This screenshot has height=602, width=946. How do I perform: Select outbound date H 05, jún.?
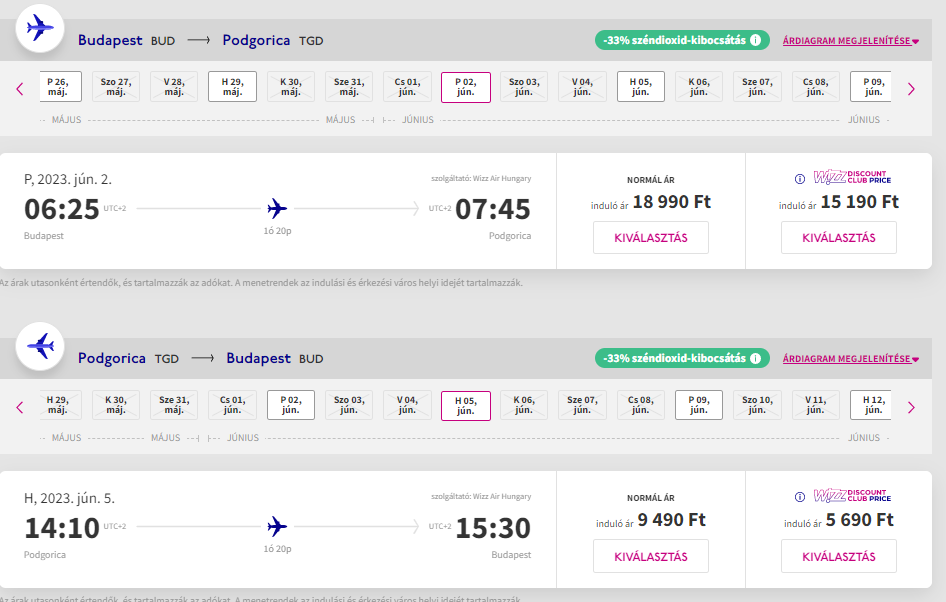[x=641, y=87]
